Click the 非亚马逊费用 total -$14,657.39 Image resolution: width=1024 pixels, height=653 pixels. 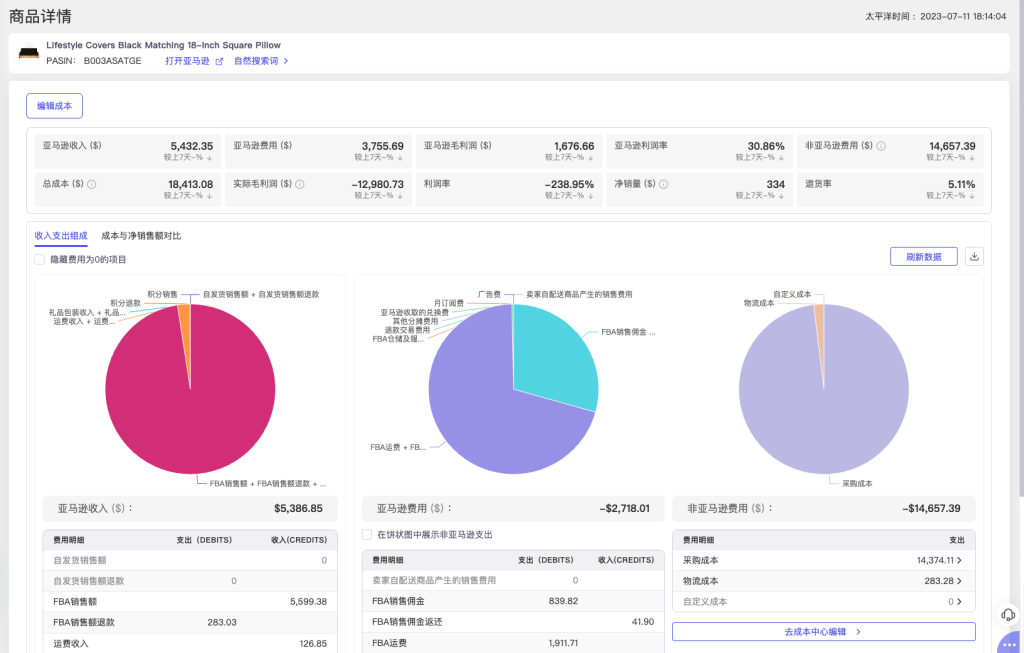tap(931, 508)
